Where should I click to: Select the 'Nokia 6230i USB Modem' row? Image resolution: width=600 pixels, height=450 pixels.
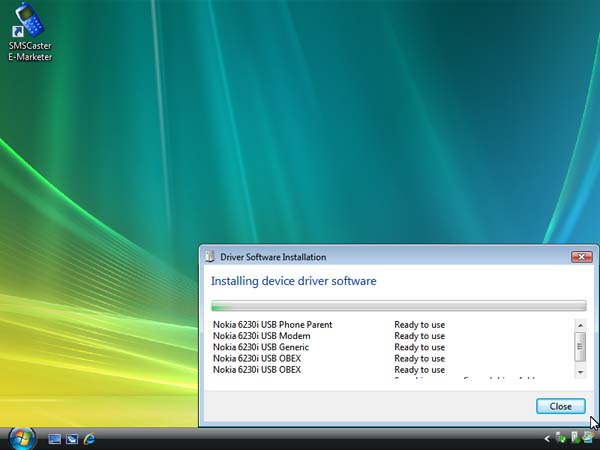click(x=262, y=336)
